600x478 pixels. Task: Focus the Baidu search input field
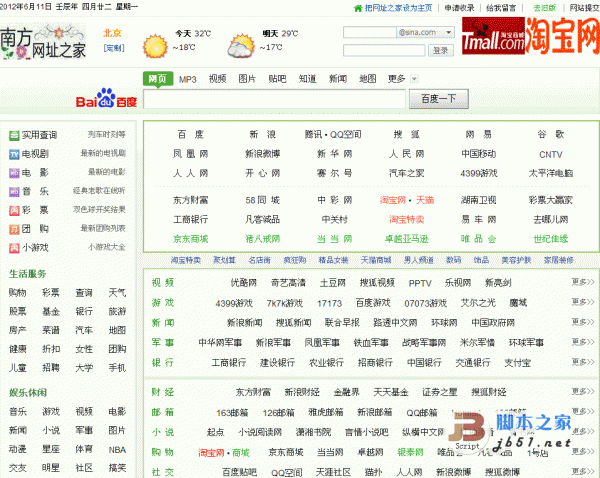tap(274, 99)
